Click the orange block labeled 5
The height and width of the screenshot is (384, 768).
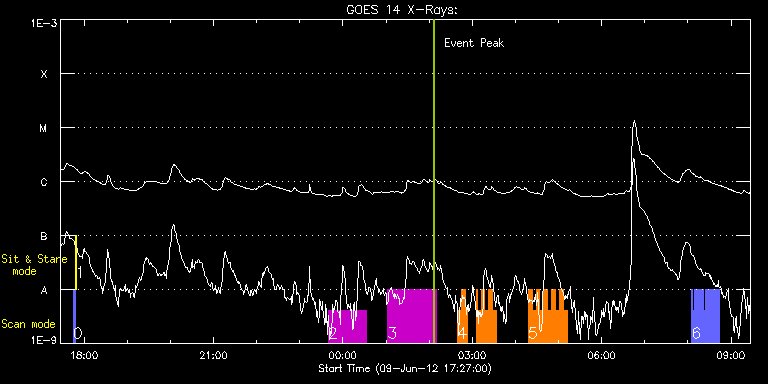coord(548,316)
